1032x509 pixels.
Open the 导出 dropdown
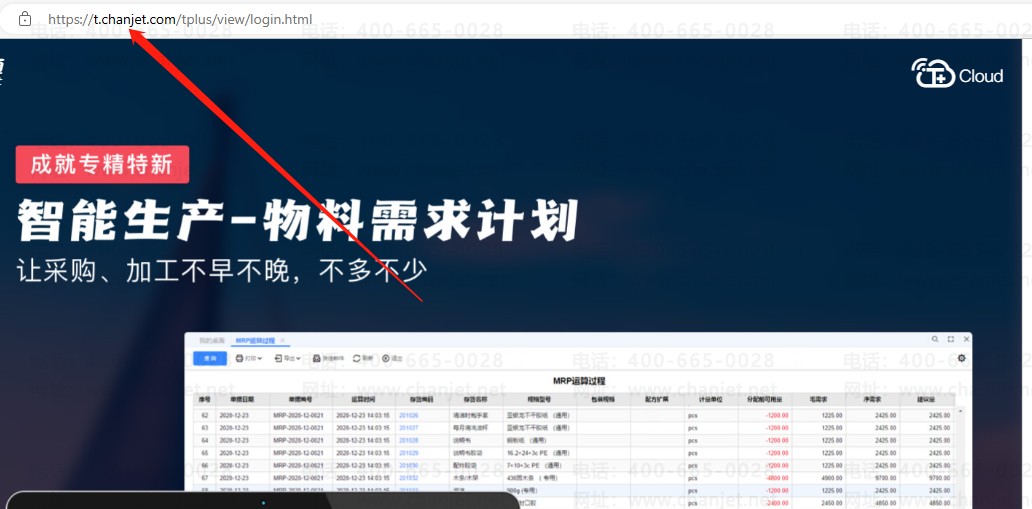[x=288, y=358]
